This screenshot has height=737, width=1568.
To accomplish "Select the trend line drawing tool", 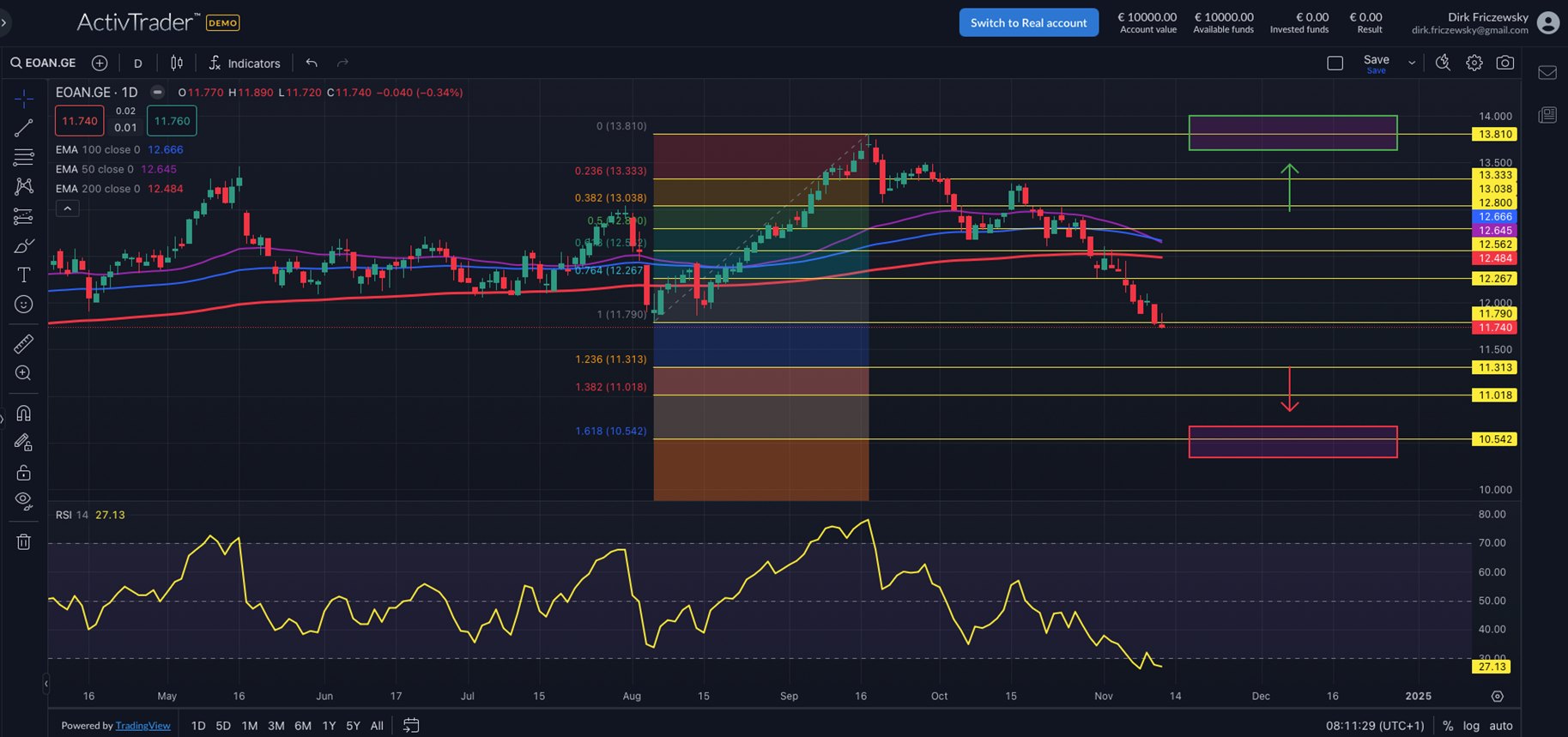I will coord(23,129).
